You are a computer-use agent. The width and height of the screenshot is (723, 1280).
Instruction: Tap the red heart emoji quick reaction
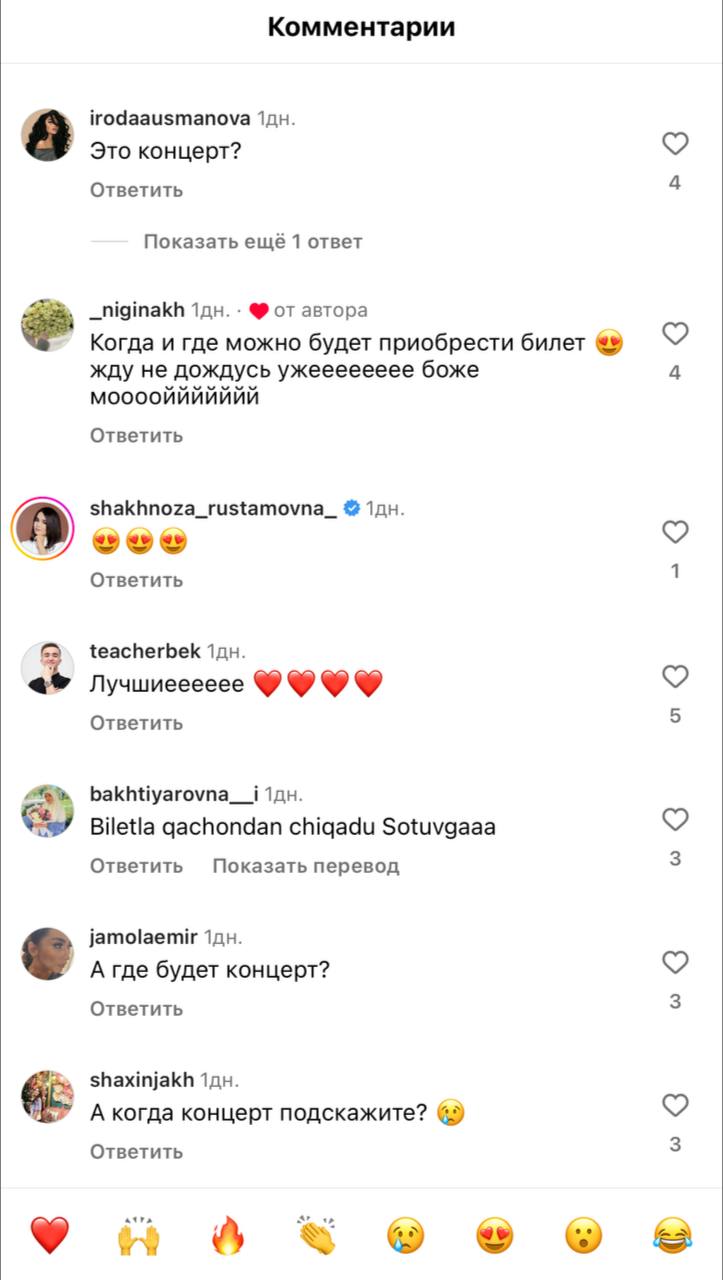click(x=49, y=1236)
